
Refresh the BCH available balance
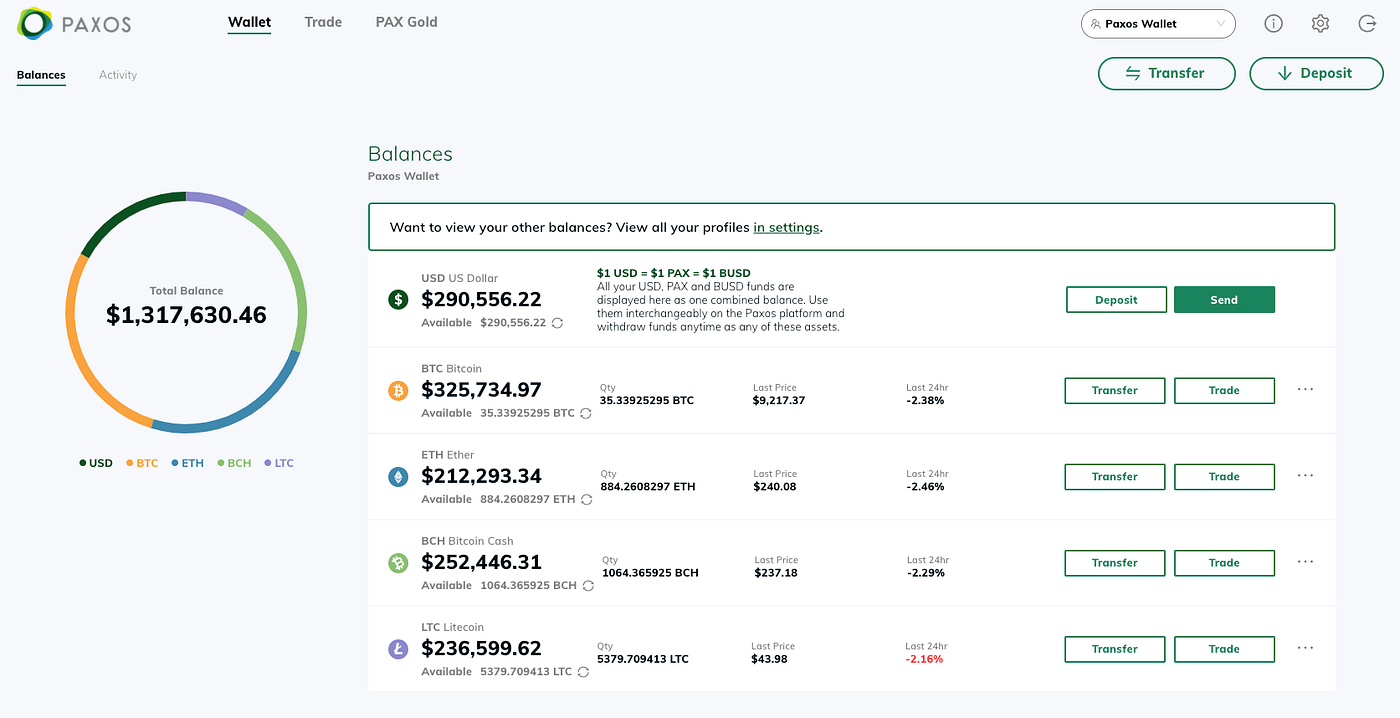click(x=588, y=585)
